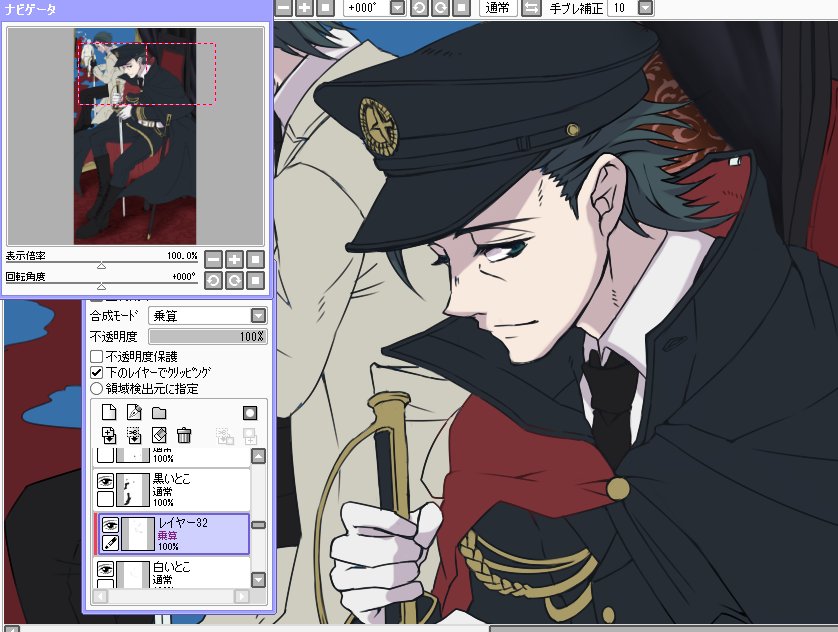Screen dimensions: 838x632
Task: Click the 手ブレ補正 value 10 field
Action: click(x=623, y=7)
